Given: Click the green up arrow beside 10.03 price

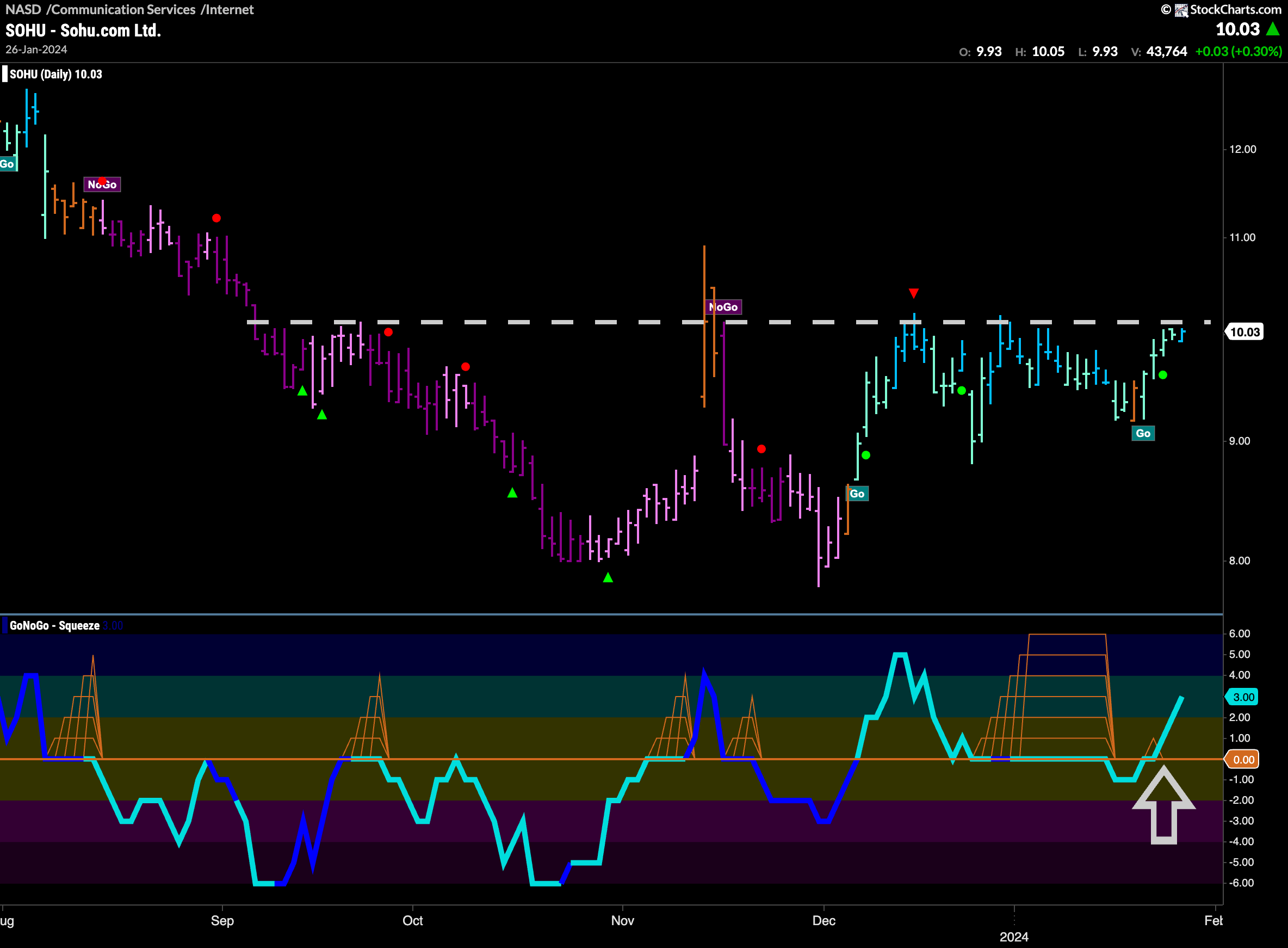Looking at the screenshot, I should (x=1273, y=29).
